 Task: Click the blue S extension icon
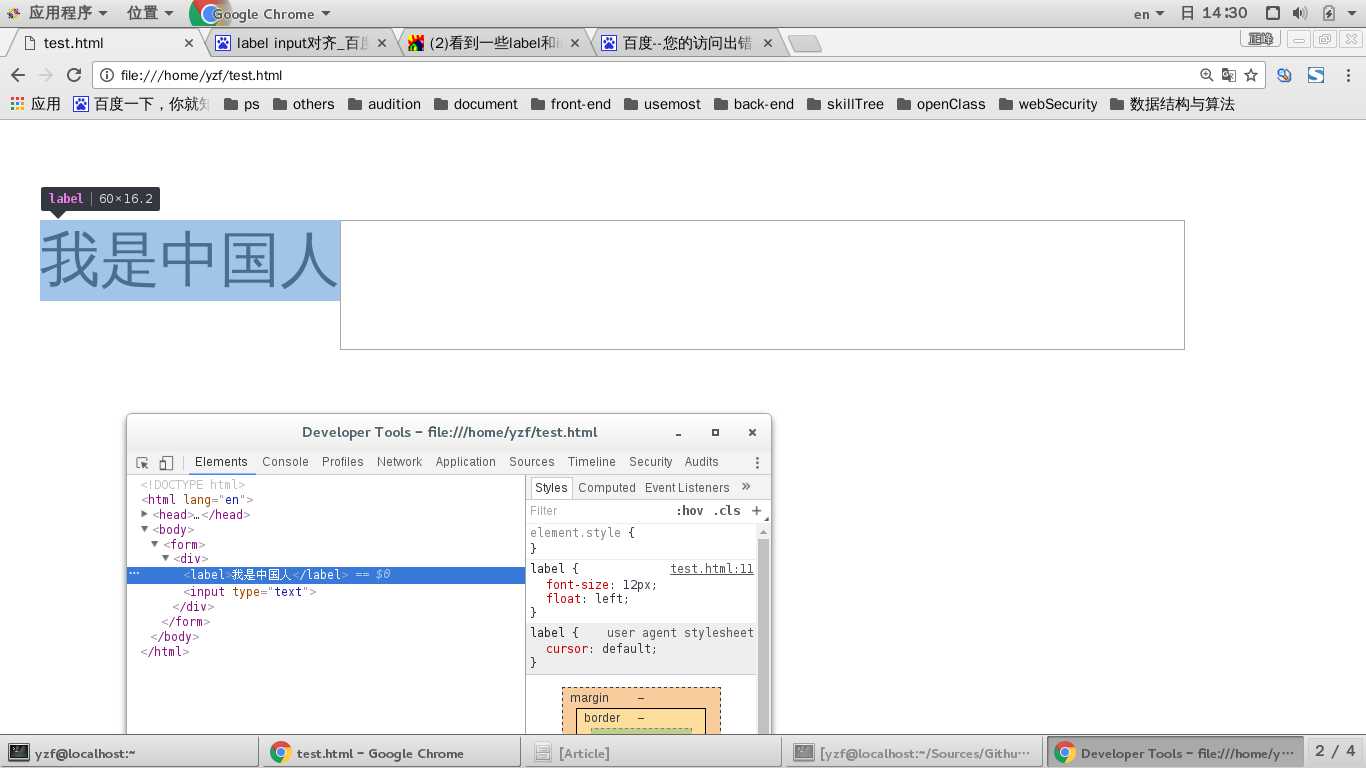tap(1316, 75)
